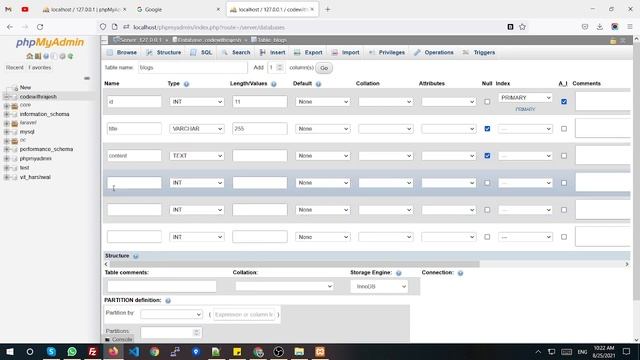Image resolution: width=640 pixels, height=360 pixels.
Task: Open the Export tab
Action: point(308,52)
